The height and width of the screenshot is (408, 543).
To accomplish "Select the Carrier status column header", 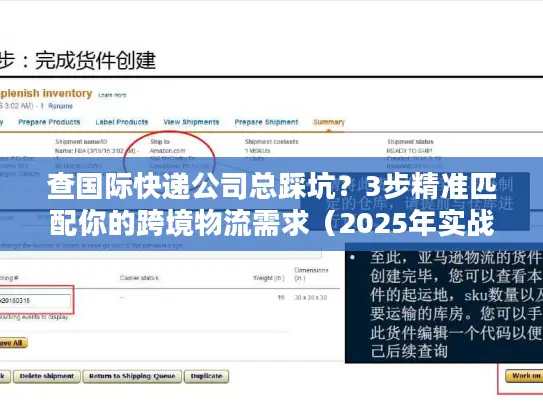I will point(139,278).
